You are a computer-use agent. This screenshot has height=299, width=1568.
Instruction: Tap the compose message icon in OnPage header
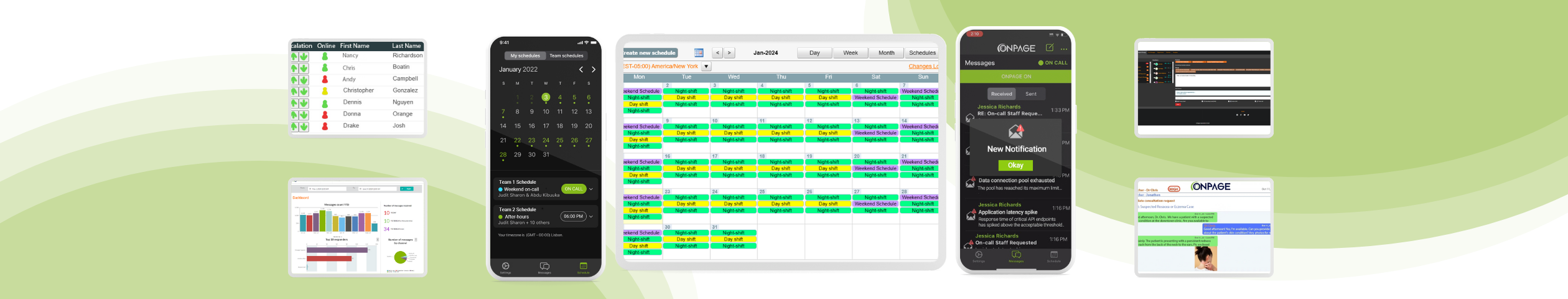pos(1050,47)
